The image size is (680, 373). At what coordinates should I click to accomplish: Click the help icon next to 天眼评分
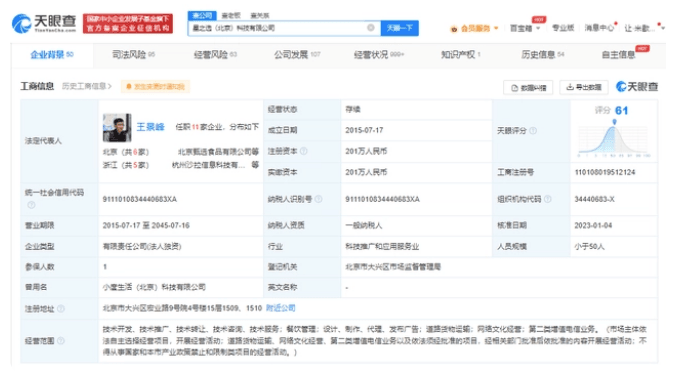[533, 131]
